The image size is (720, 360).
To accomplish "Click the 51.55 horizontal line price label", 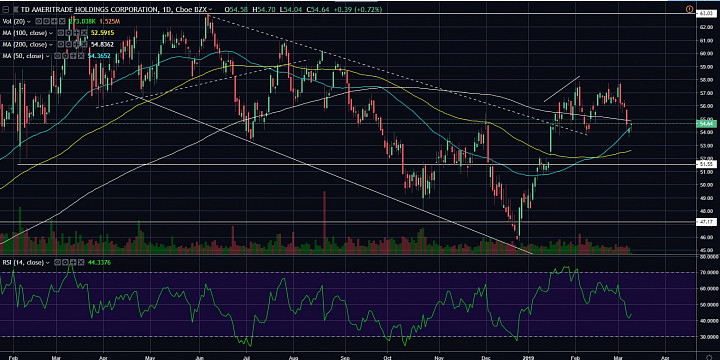I will (705, 164).
